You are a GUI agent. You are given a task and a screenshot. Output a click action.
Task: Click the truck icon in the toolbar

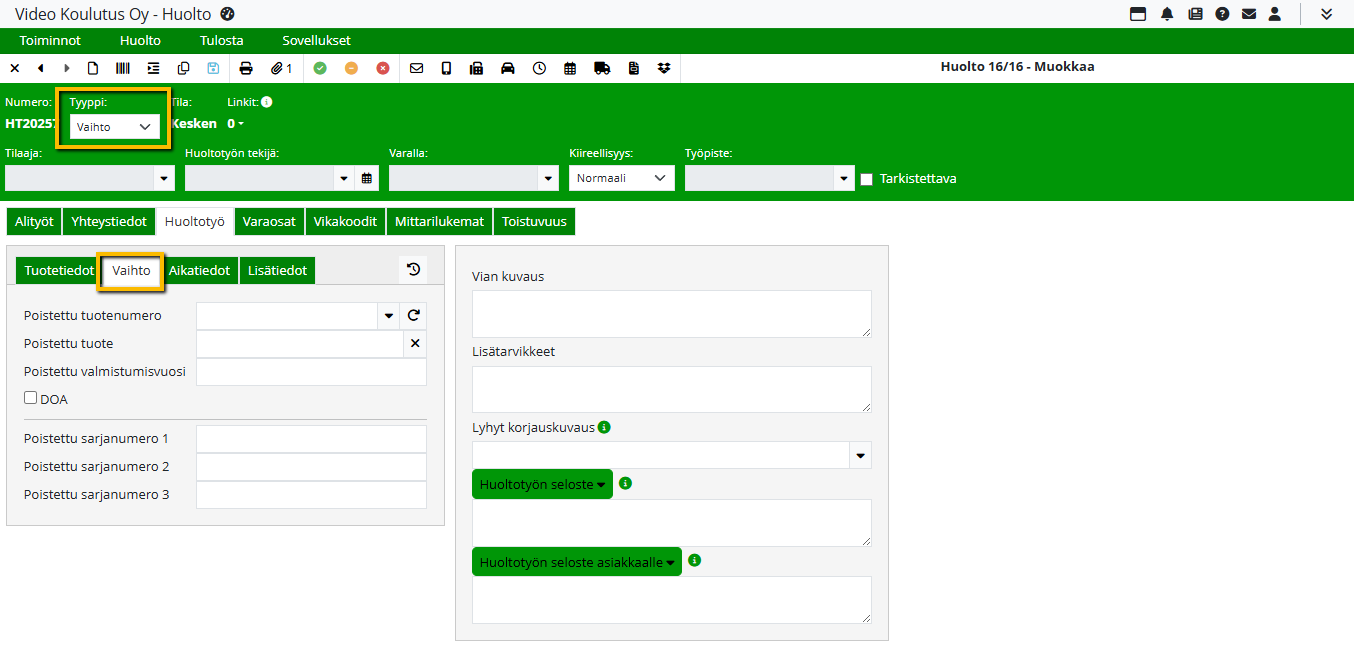[x=602, y=68]
